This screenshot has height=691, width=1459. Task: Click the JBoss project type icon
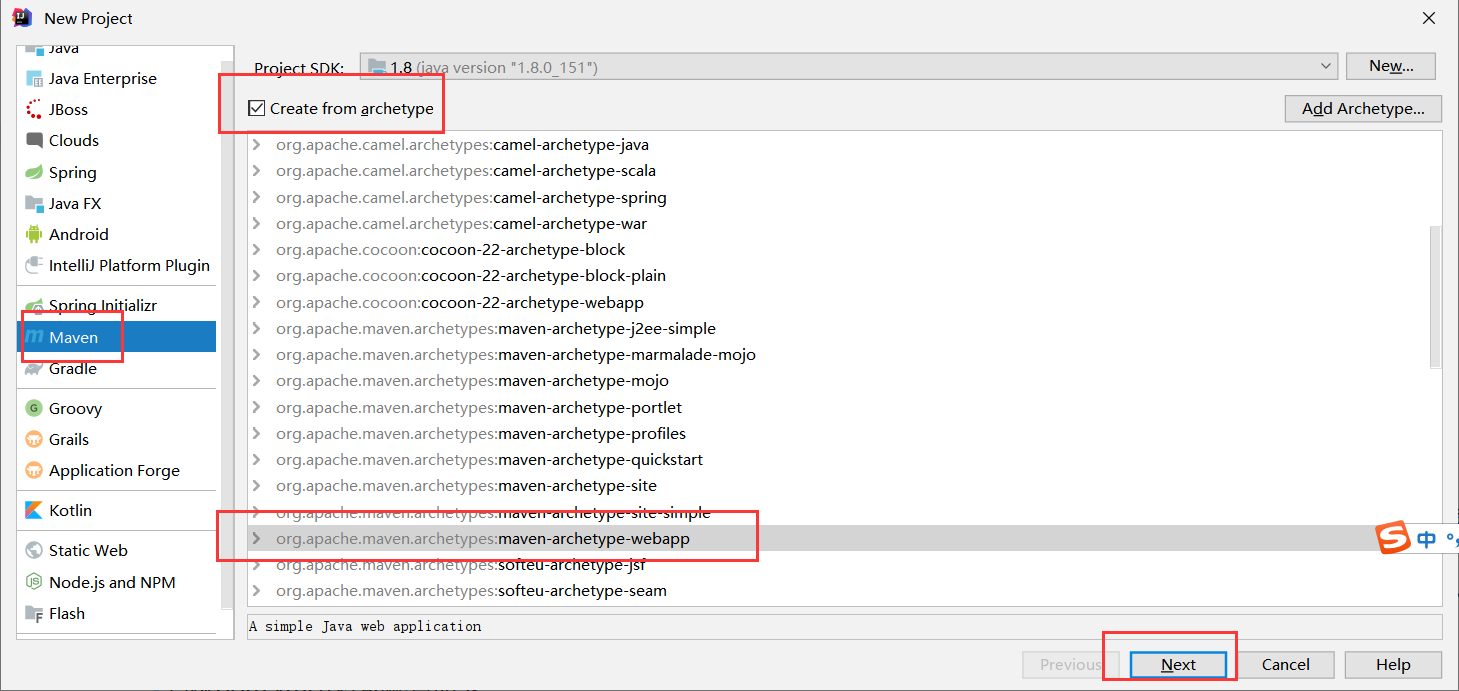35,110
